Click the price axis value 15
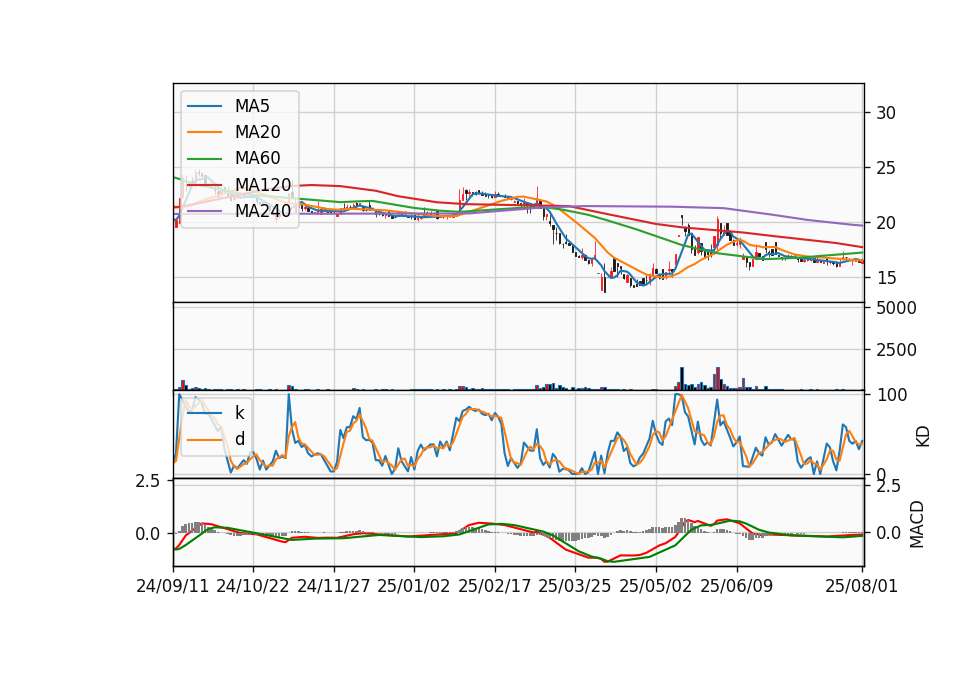 point(886,278)
